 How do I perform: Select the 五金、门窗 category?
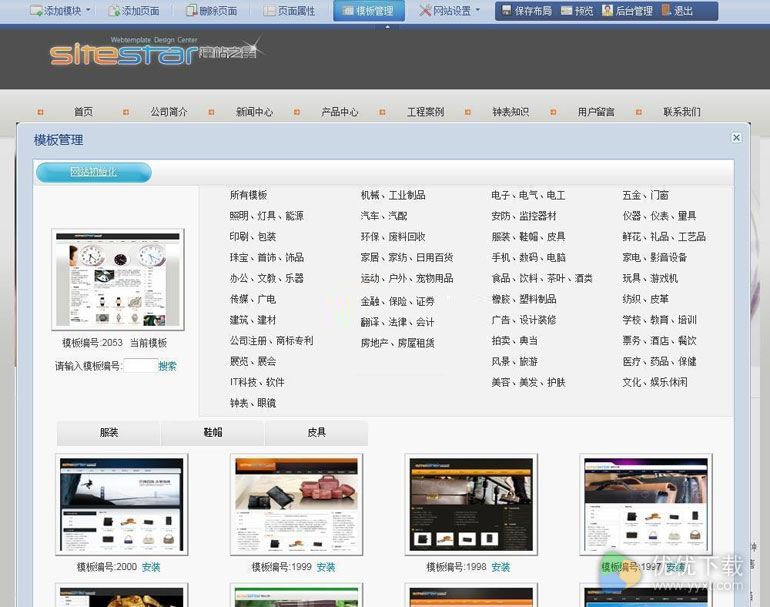point(645,195)
